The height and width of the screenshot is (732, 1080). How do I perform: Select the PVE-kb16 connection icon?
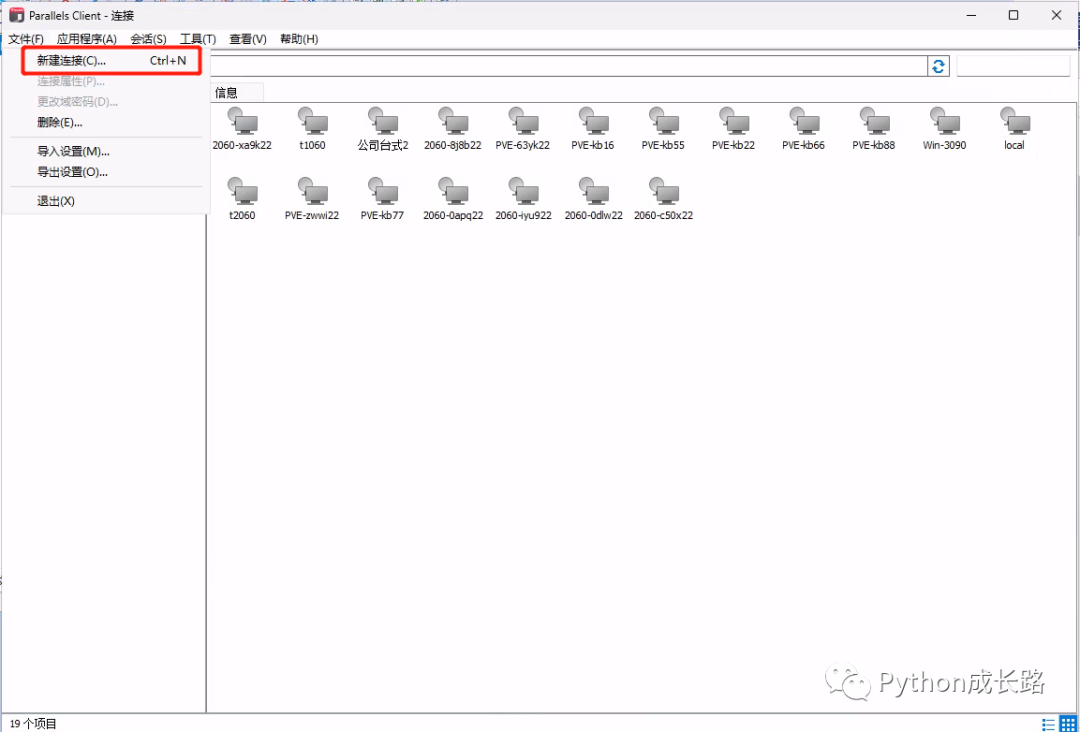click(x=593, y=120)
